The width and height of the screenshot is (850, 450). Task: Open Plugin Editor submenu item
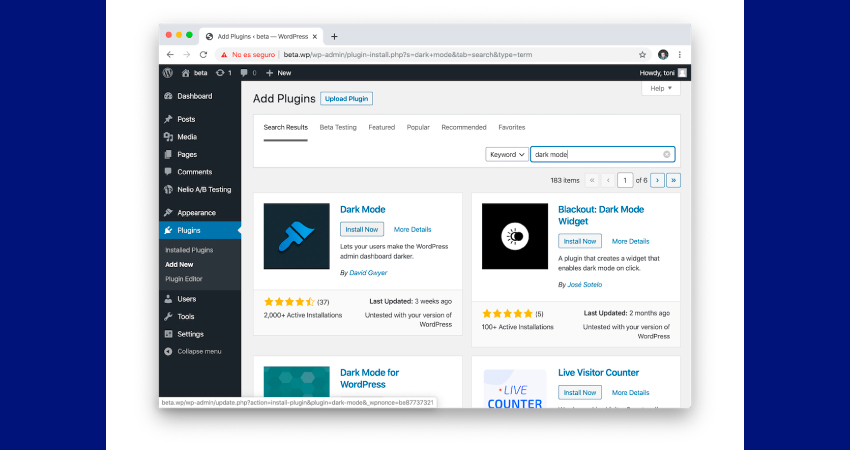(184, 279)
